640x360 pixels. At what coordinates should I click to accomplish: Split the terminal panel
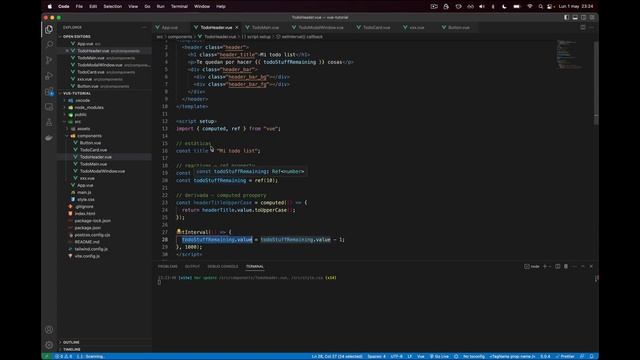(558, 266)
